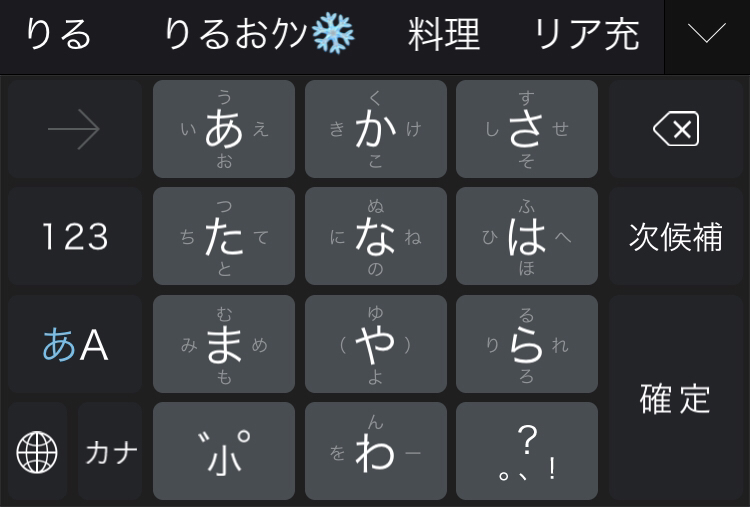
Task: Choose the りる candidate
Action: coord(58,34)
